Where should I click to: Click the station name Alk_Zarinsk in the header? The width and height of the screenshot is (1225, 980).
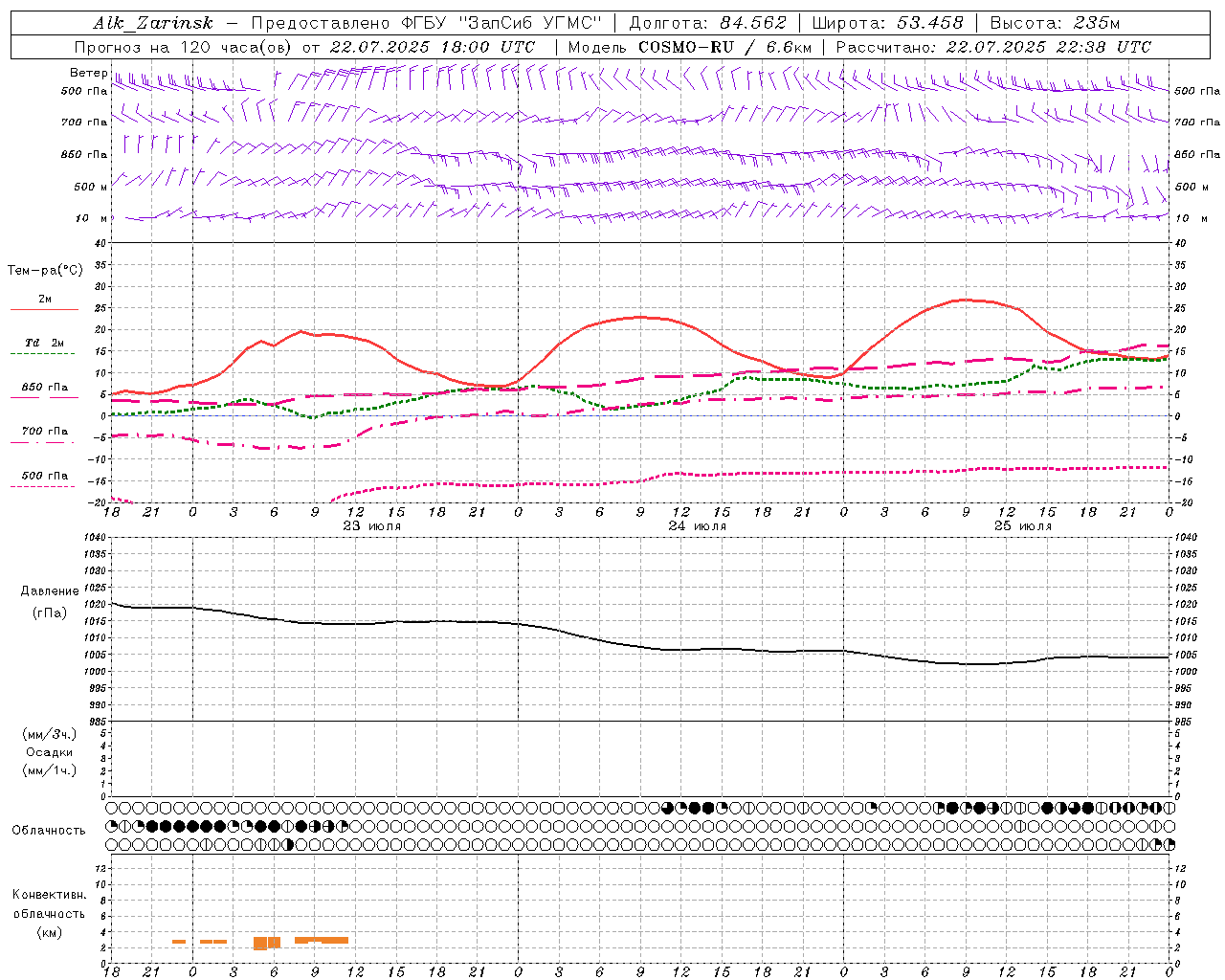(153, 23)
